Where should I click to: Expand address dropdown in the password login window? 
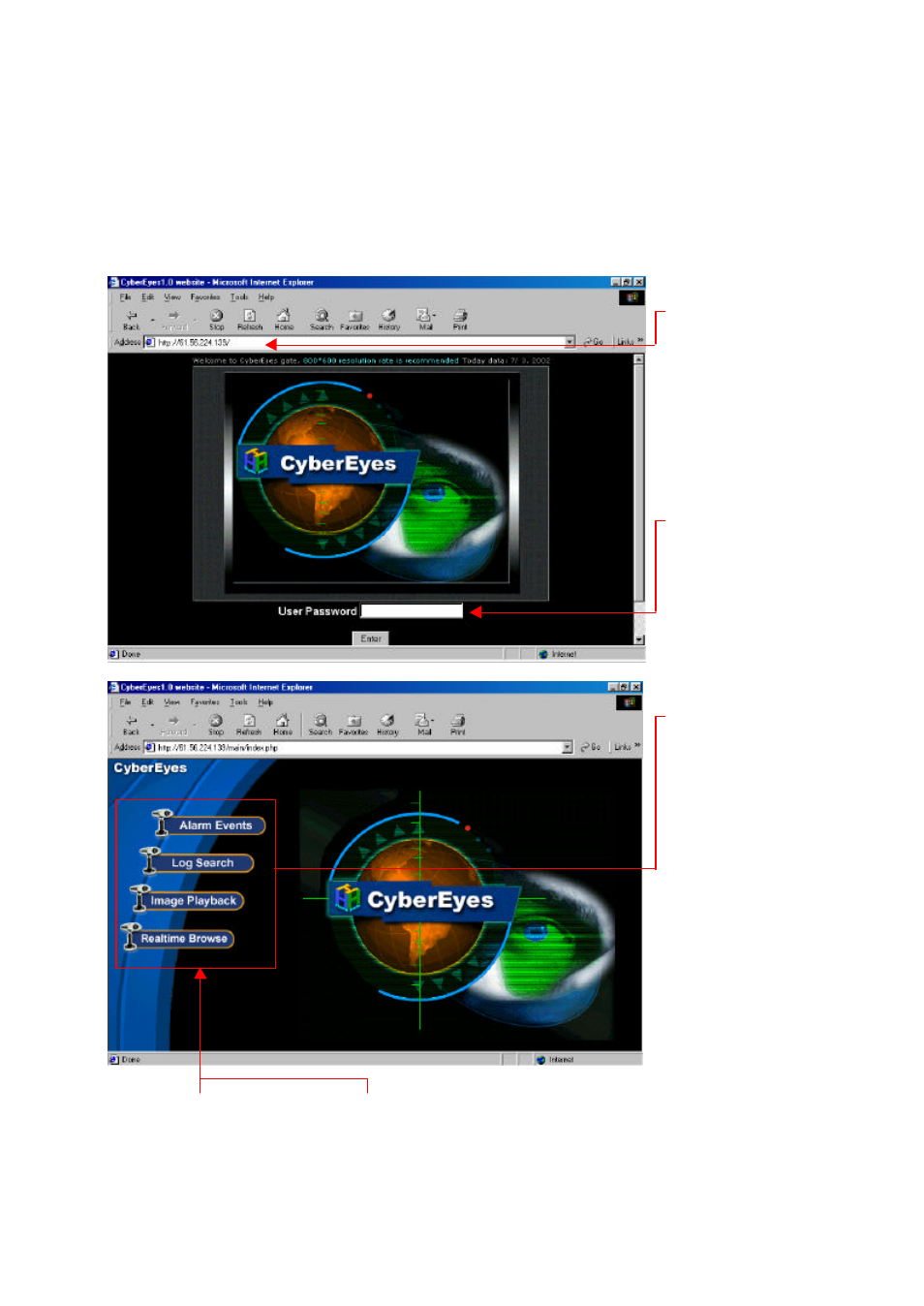point(570,342)
